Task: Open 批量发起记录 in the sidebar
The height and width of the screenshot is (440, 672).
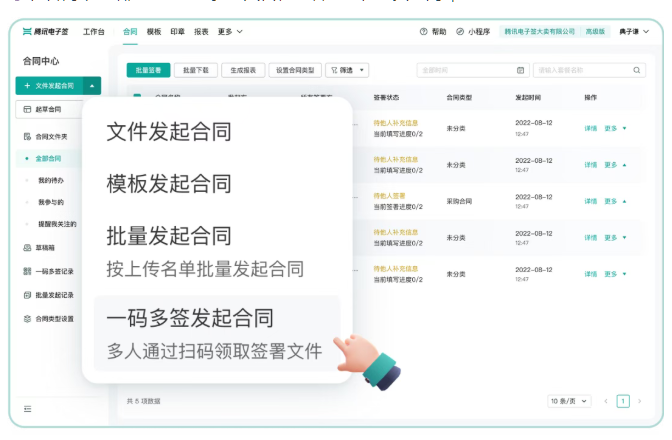Action: click(48, 295)
